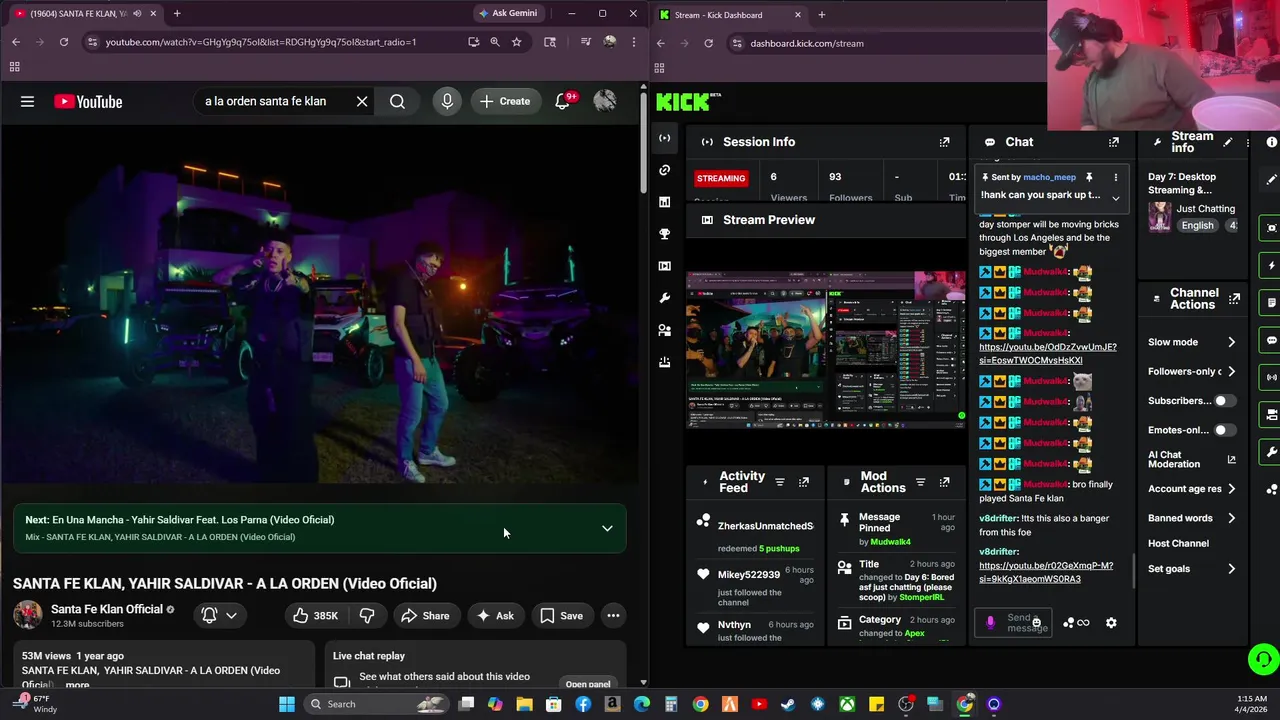This screenshot has height=720, width=1280.
Task: Open Kick sidebar link icon
Action: tap(664, 170)
